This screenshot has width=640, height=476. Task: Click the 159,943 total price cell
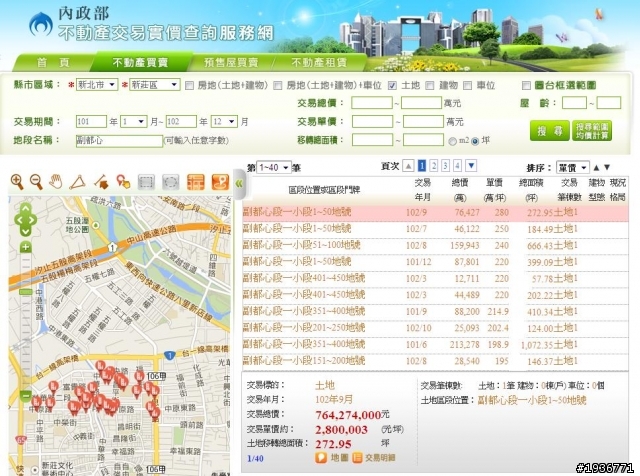click(465, 245)
